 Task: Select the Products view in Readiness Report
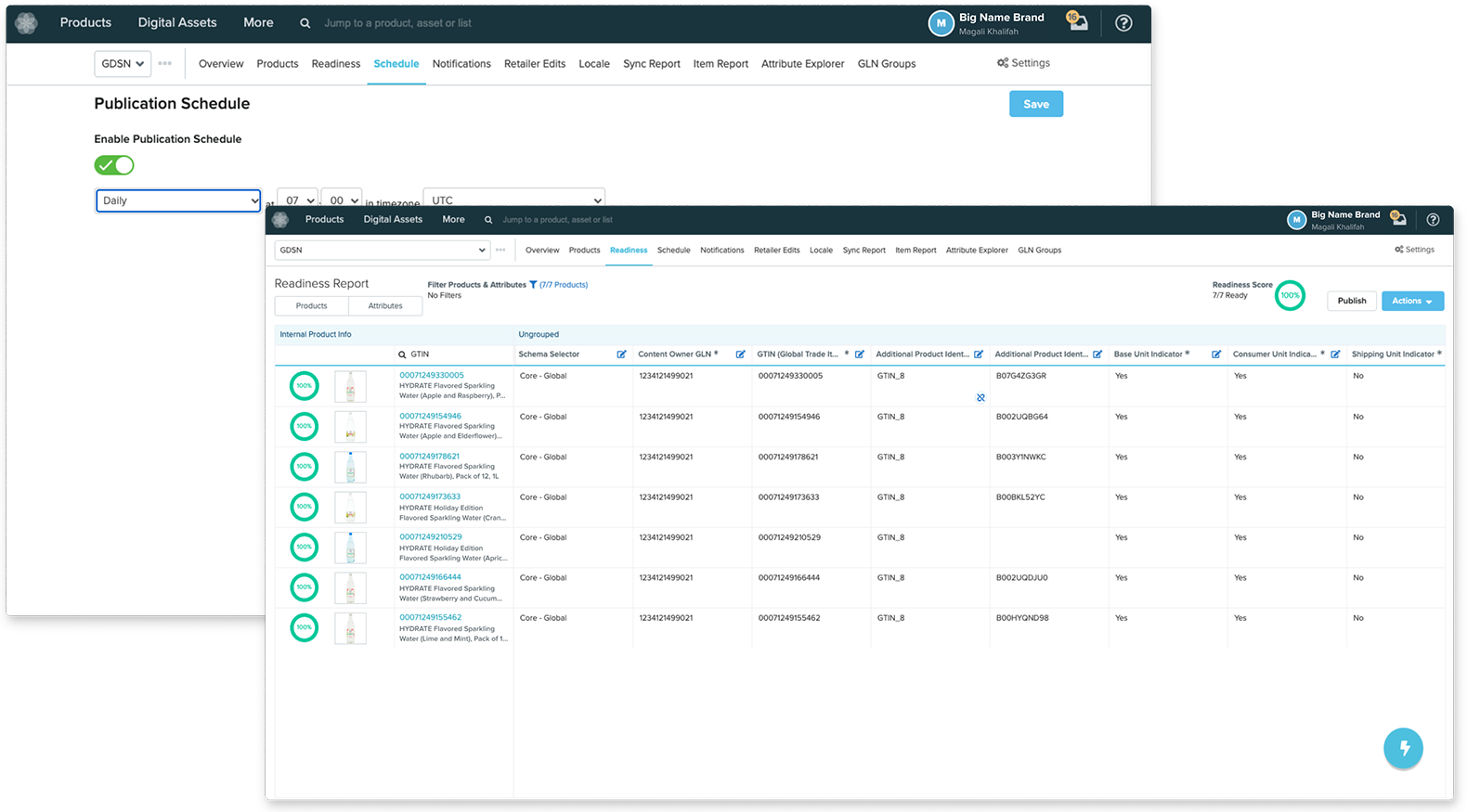point(311,306)
